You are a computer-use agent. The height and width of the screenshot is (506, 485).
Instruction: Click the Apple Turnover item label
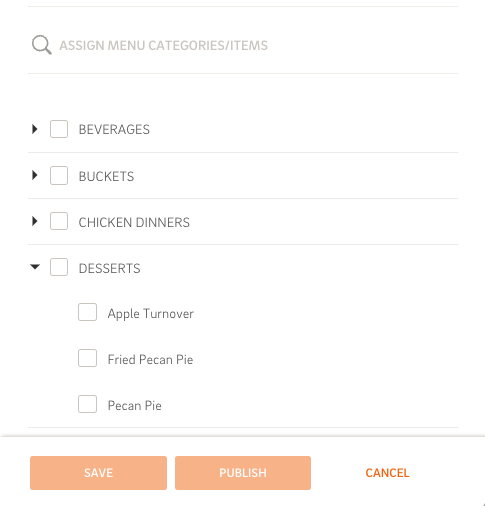pos(151,314)
